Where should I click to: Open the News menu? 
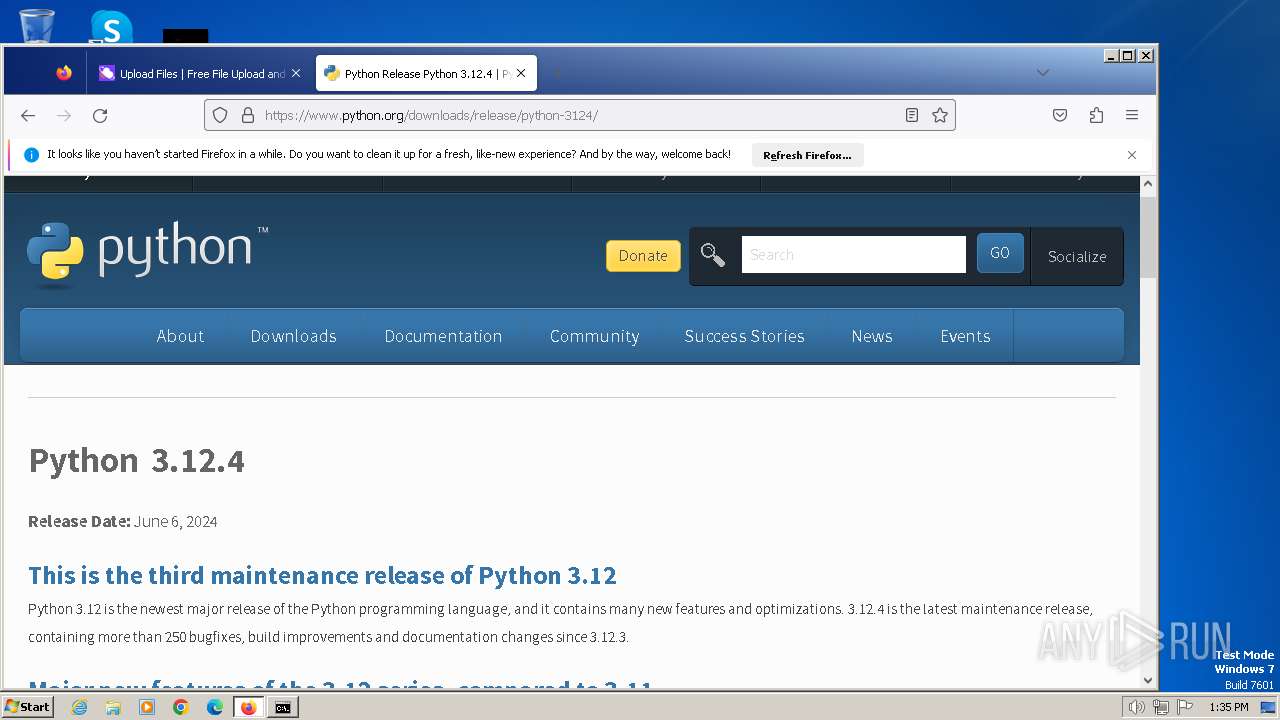[872, 336]
